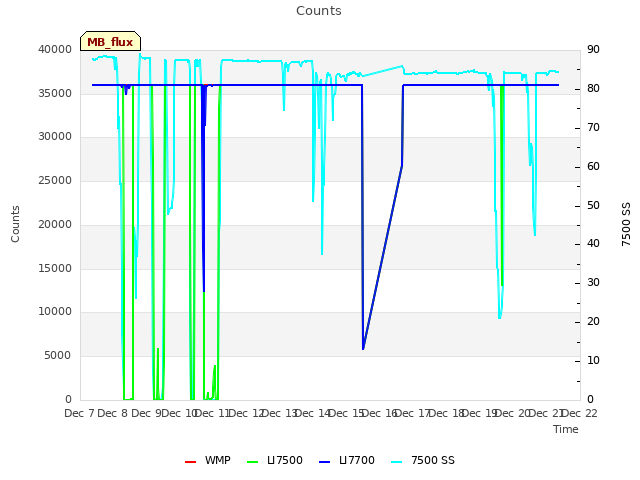Click the 90 right axis tick label
Screen dimensions: 640x480
click(593, 49)
